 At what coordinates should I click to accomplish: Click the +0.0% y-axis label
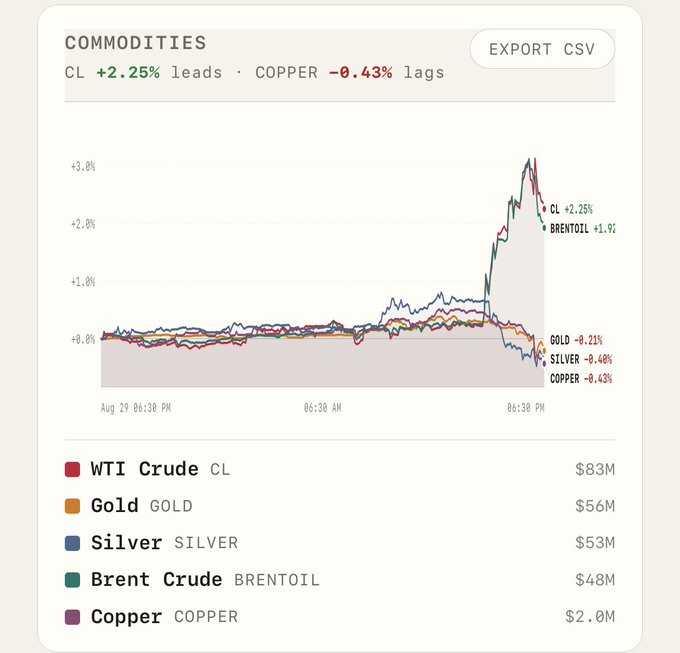pyautogui.click(x=83, y=339)
